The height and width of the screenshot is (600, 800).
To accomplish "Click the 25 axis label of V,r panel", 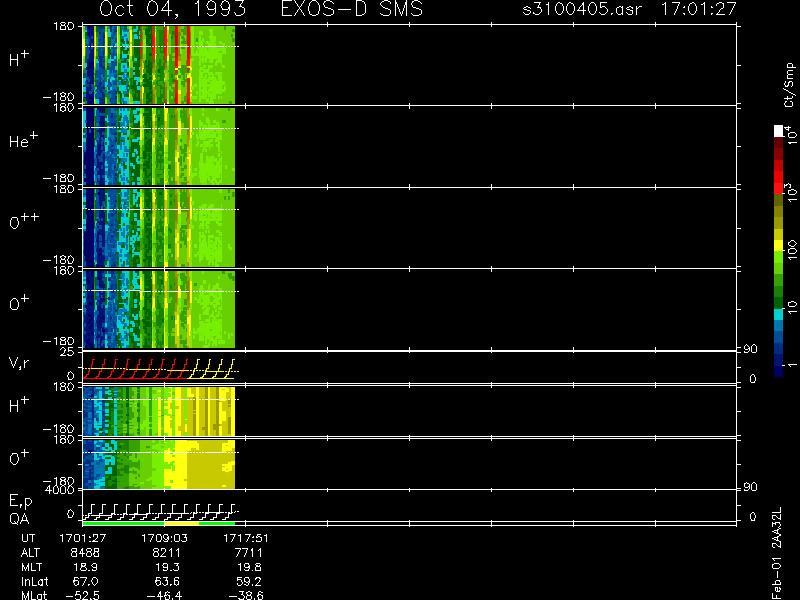I will 68,352.
